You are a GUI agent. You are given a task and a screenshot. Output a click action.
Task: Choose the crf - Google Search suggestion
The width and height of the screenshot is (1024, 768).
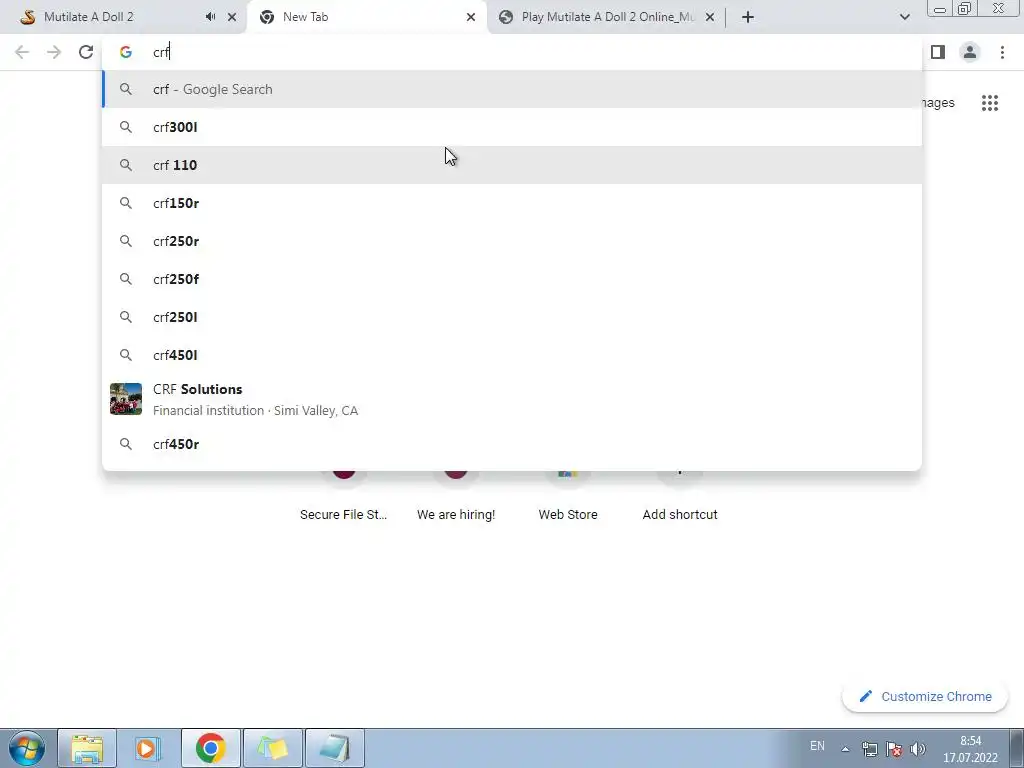[x=512, y=89]
